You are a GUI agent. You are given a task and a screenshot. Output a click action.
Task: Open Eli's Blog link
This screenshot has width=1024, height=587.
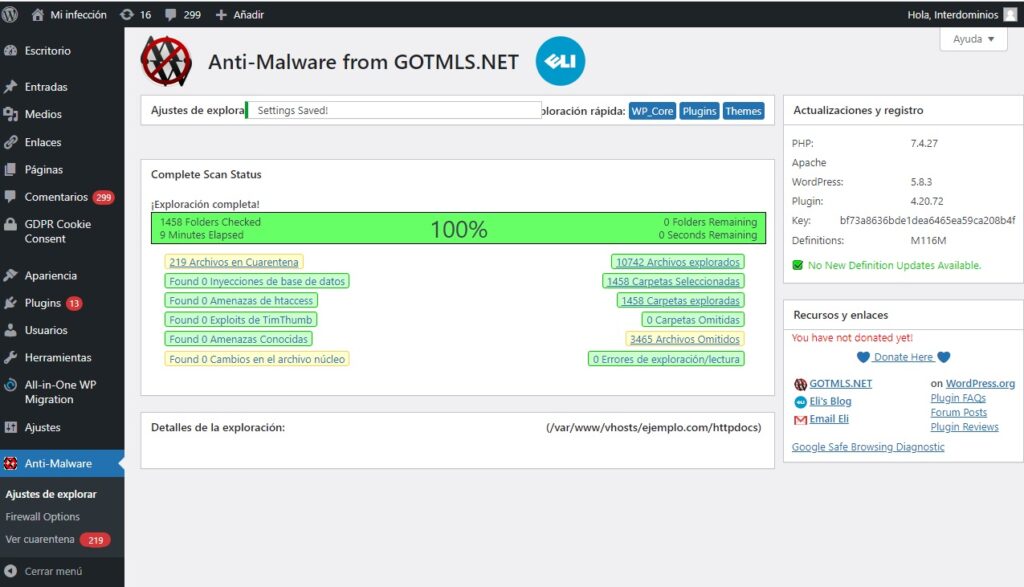(x=830, y=402)
